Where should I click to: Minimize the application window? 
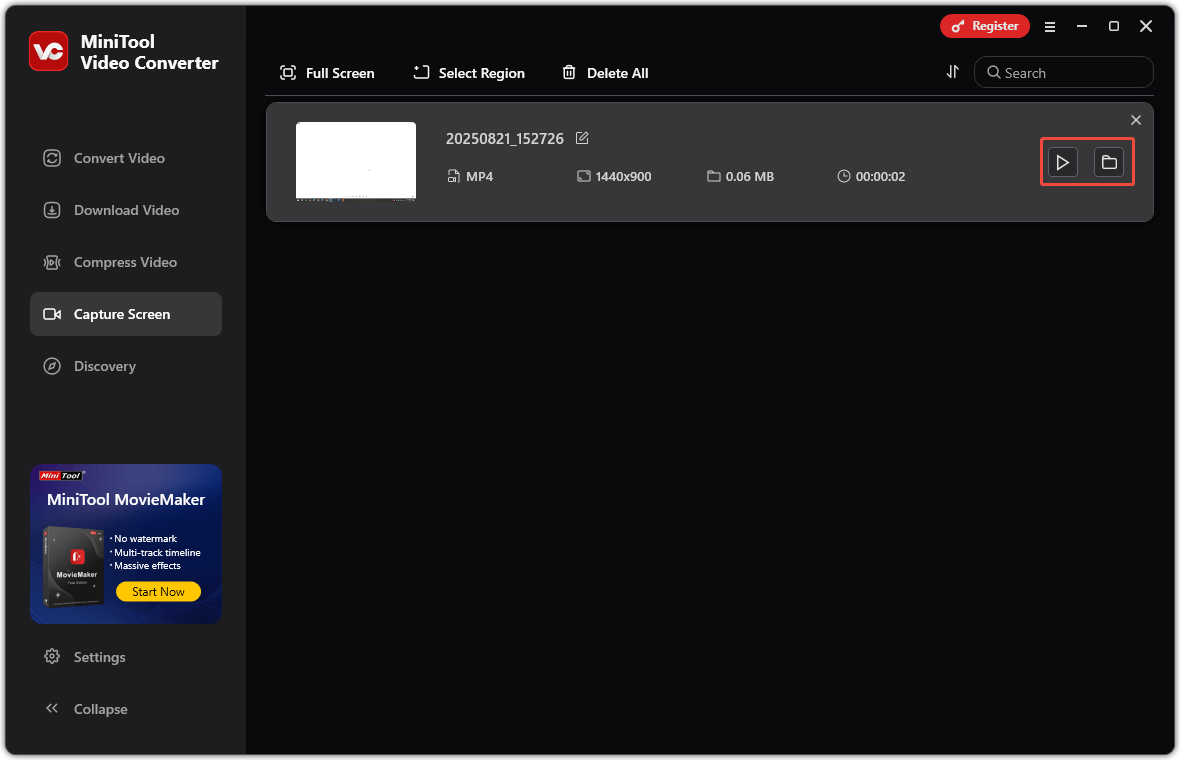[1081, 26]
